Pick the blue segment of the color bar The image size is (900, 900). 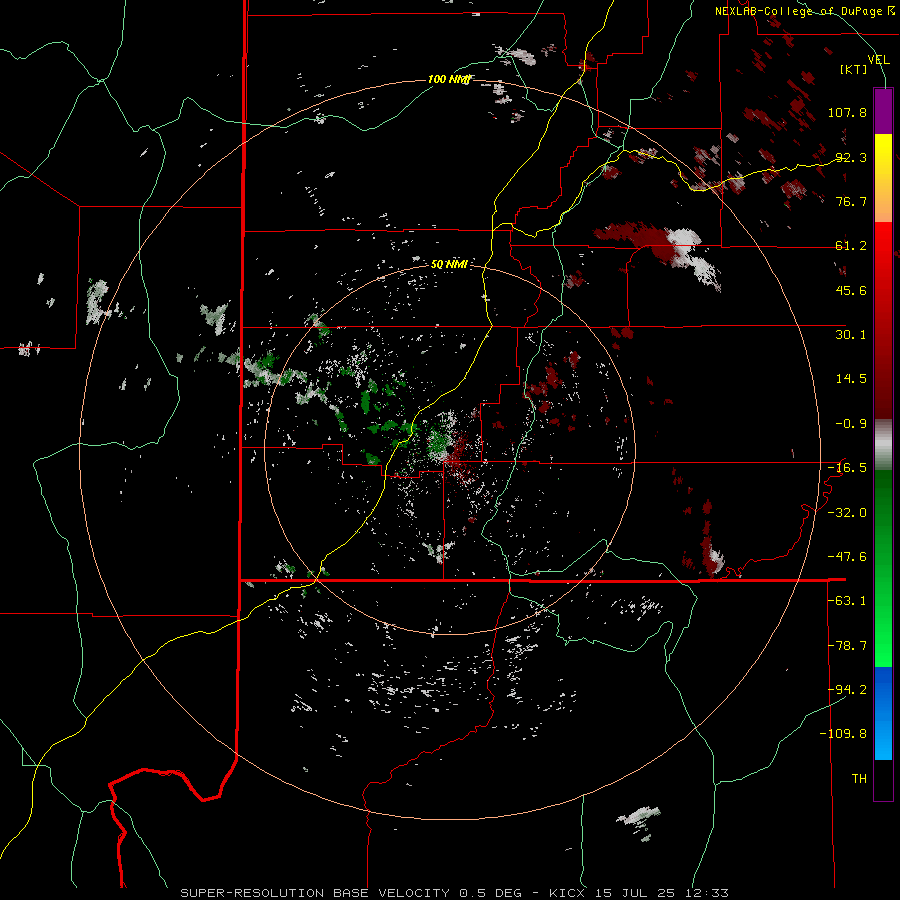coord(883,713)
